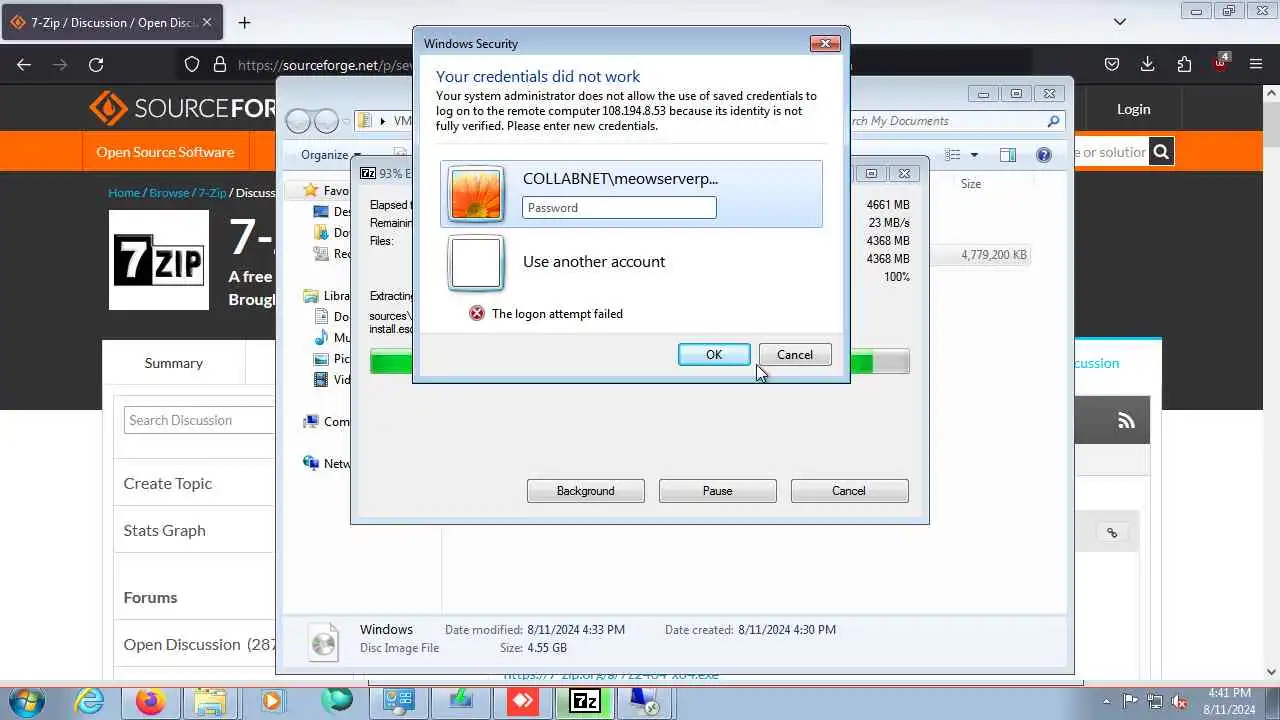Viewport: 1280px width, 720px height.
Task: Open the list all tabs dropdown arrow
Action: [1120, 22]
